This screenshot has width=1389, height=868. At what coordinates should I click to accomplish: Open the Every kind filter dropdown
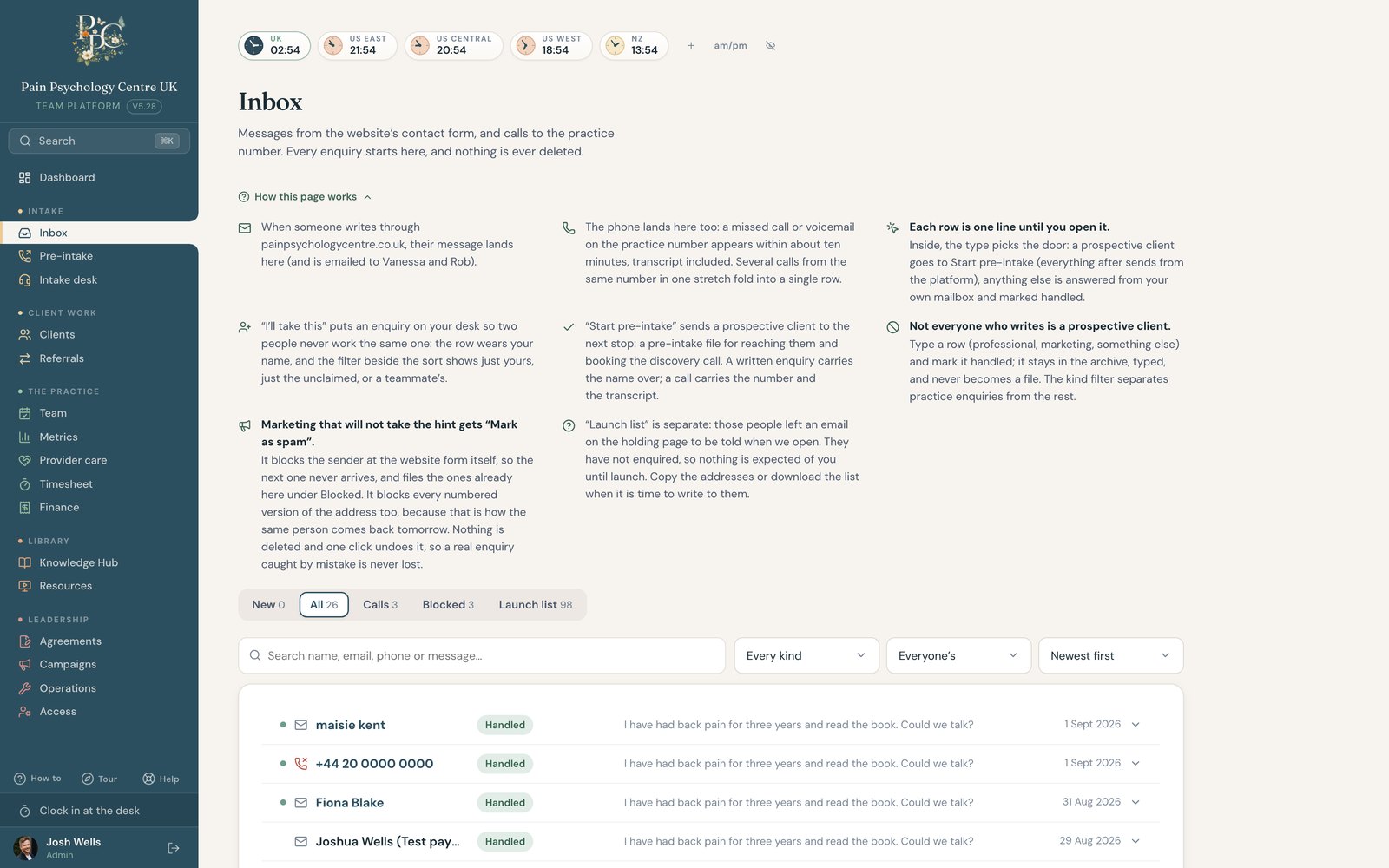[806, 656]
